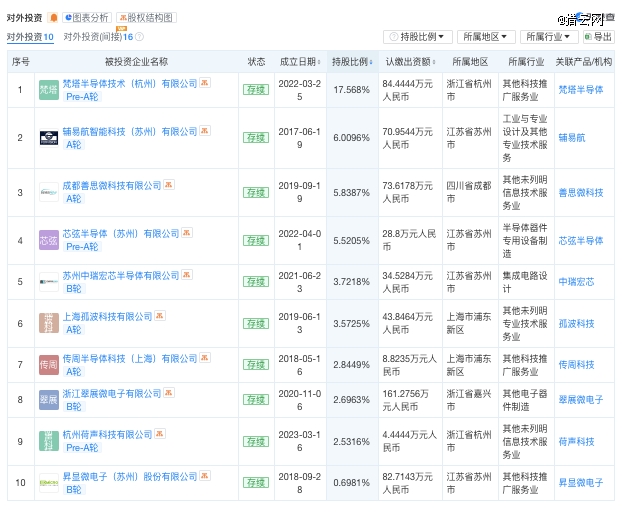Open 上海孤波科技有限公司 link

(108, 317)
